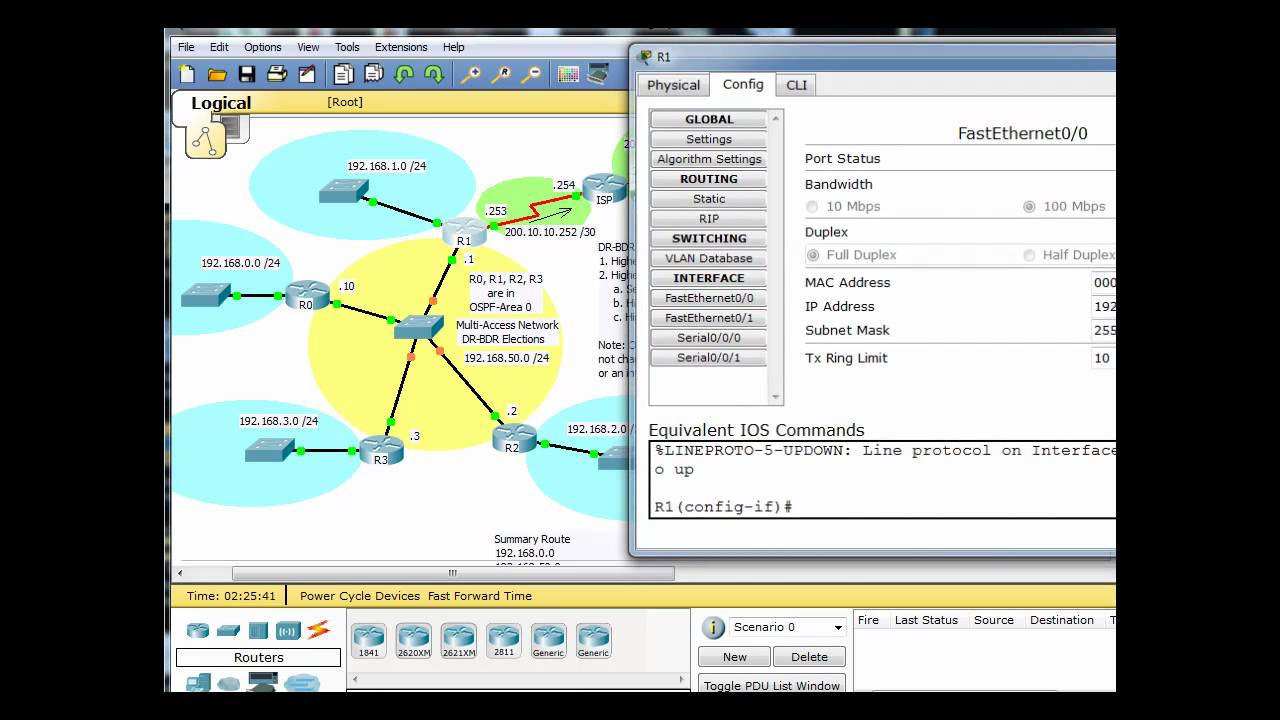
Task: Click the central switch in the topology
Action: click(418, 326)
